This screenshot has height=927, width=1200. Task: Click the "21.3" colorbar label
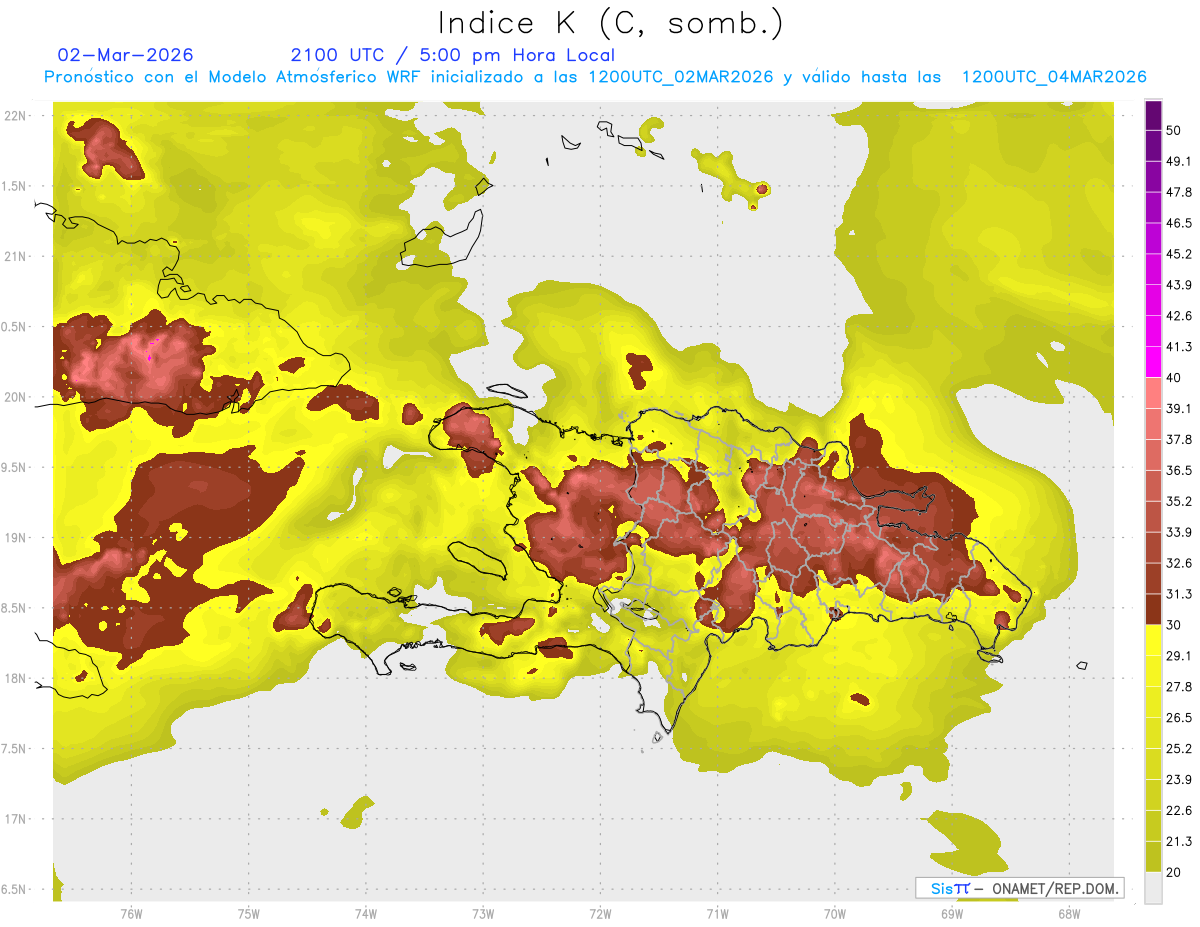point(1179,842)
